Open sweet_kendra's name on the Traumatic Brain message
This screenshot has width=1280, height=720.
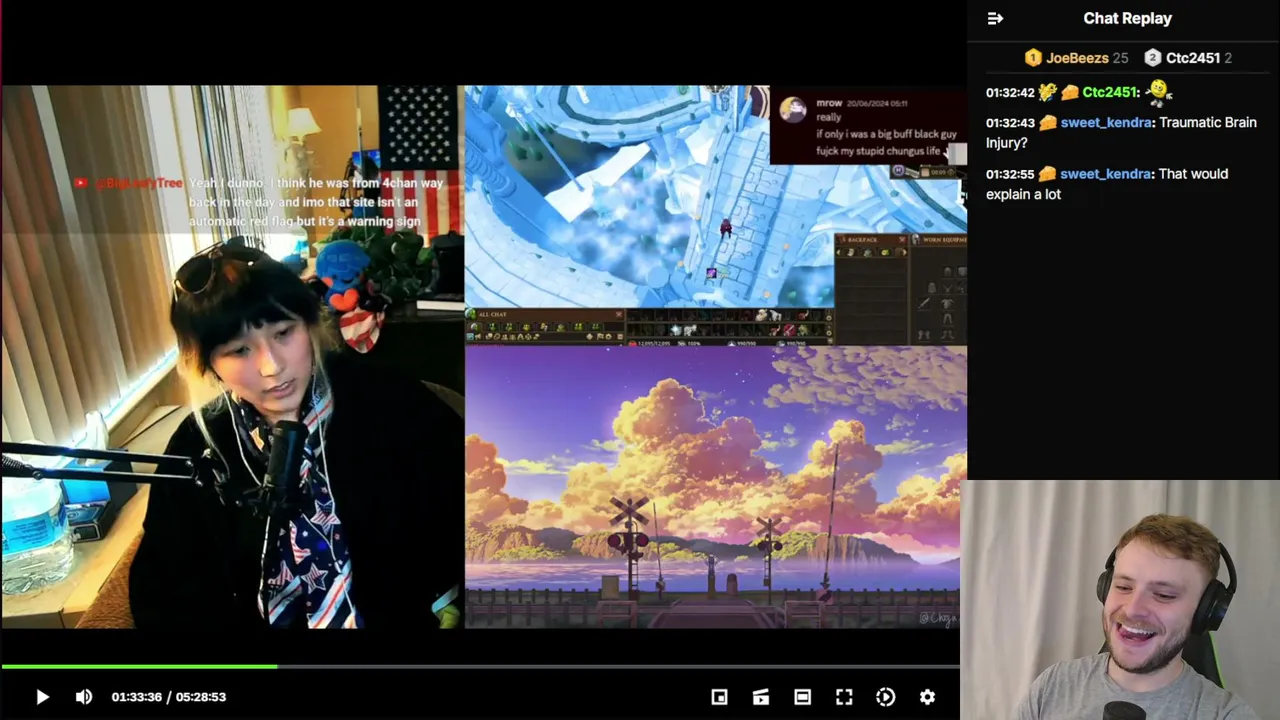1105,123
